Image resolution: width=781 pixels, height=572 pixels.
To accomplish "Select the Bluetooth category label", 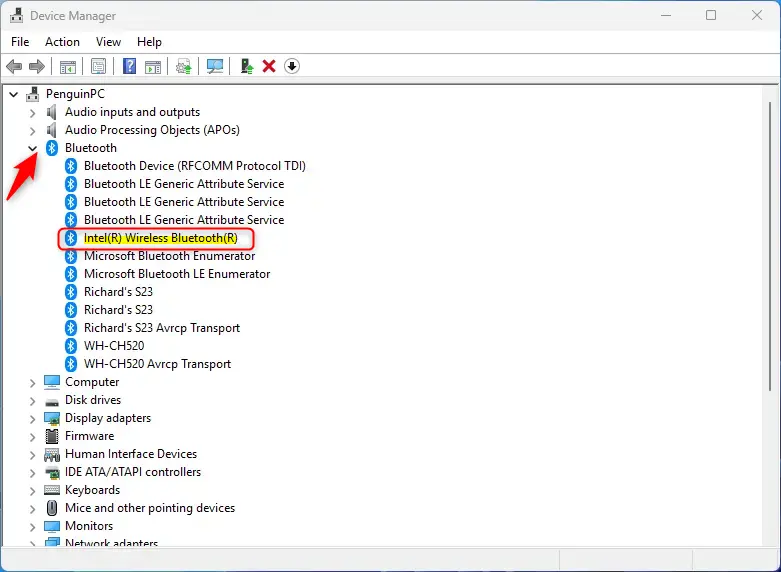I will [91, 148].
